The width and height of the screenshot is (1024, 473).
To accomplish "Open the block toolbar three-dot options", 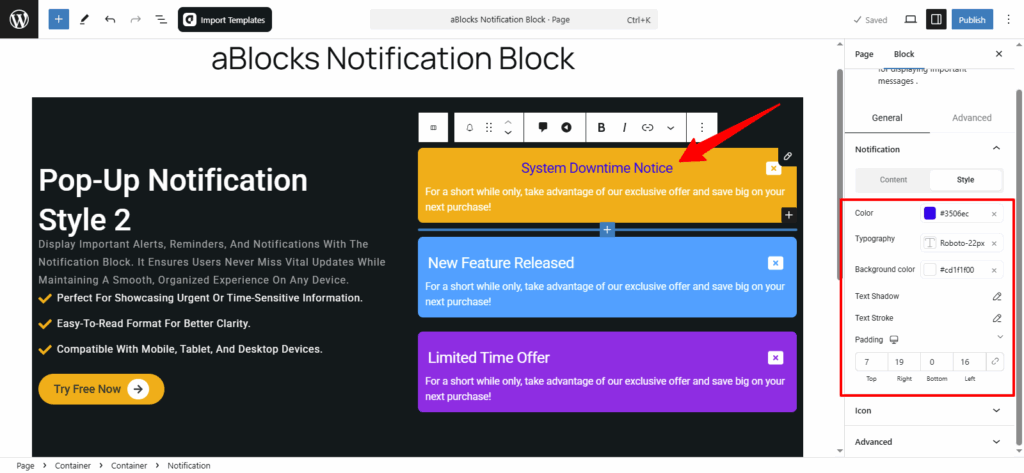I will [701, 127].
